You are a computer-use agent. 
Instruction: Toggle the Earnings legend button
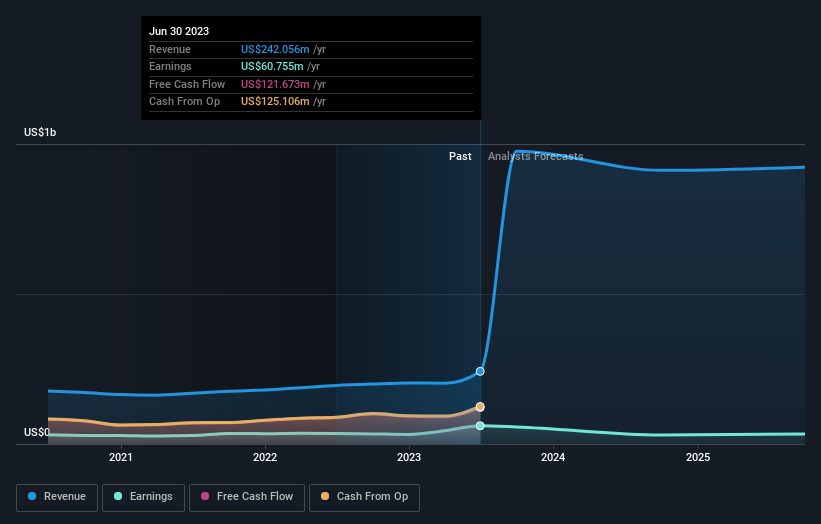[x=143, y=497]
